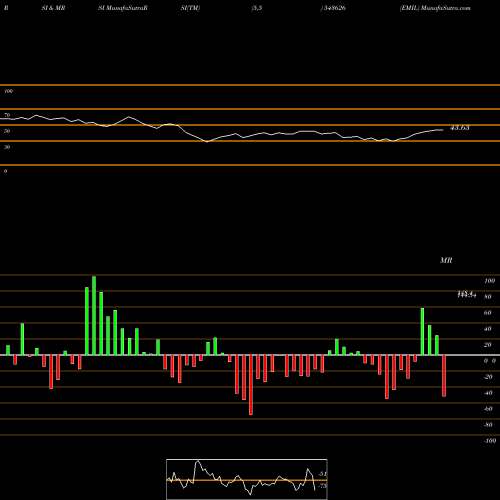Click the MR axis label -60

[488, 409]
